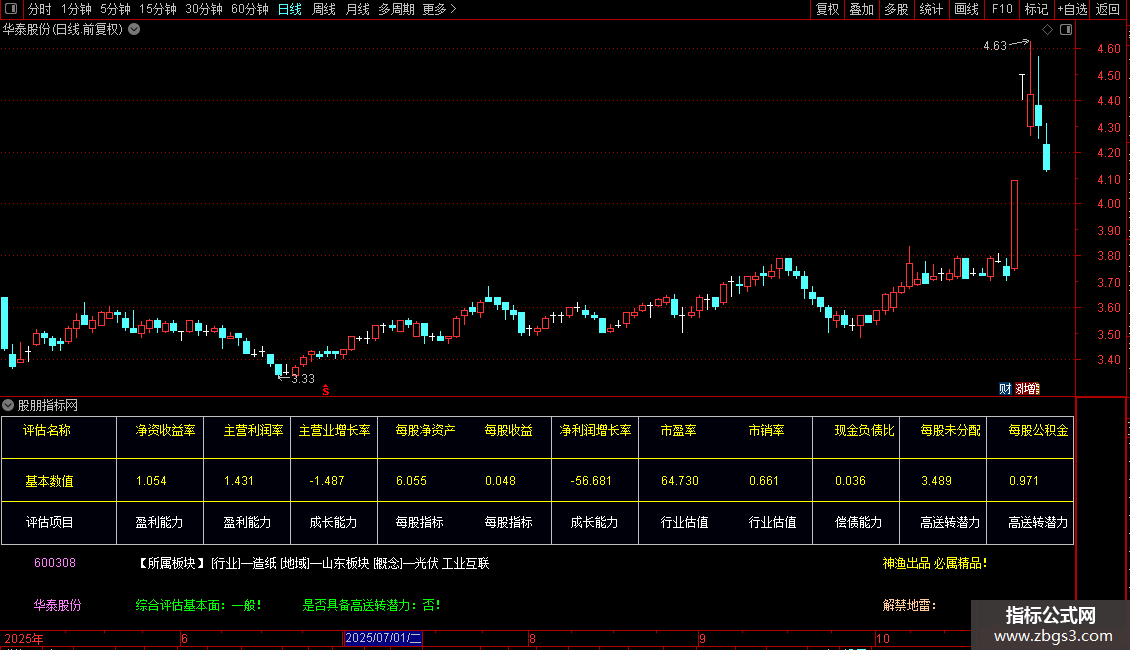Add stock with the +自选 button
The image size is (1130, 650).
tap(1072, 9)
